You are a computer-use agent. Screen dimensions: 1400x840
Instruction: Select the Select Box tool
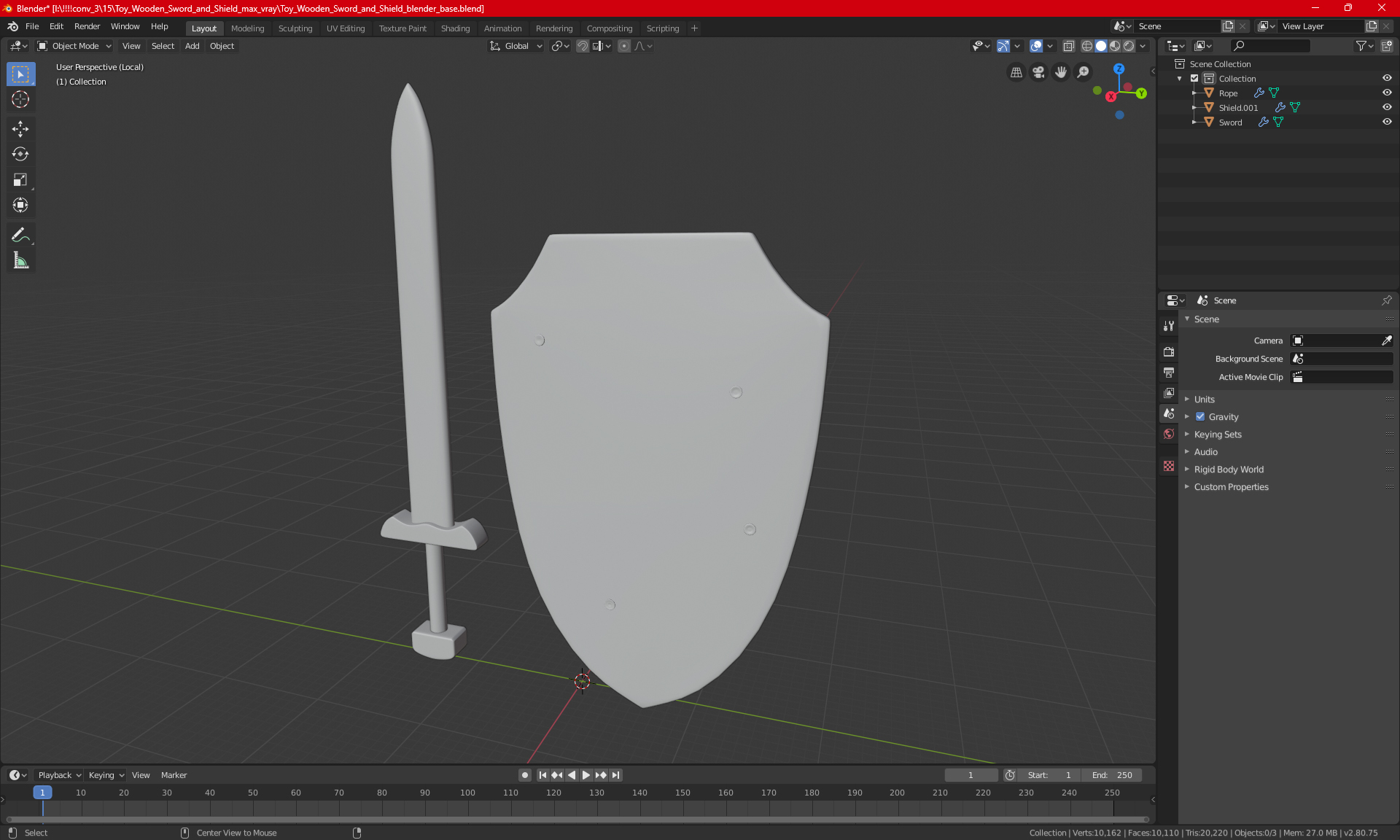[x=20, y=74]
